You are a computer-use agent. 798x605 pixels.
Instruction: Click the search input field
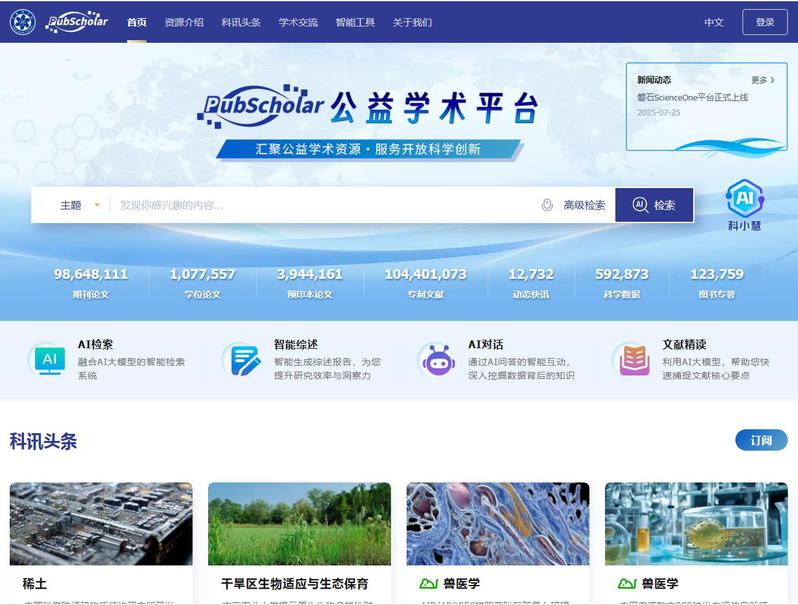(x=320, y=205)
